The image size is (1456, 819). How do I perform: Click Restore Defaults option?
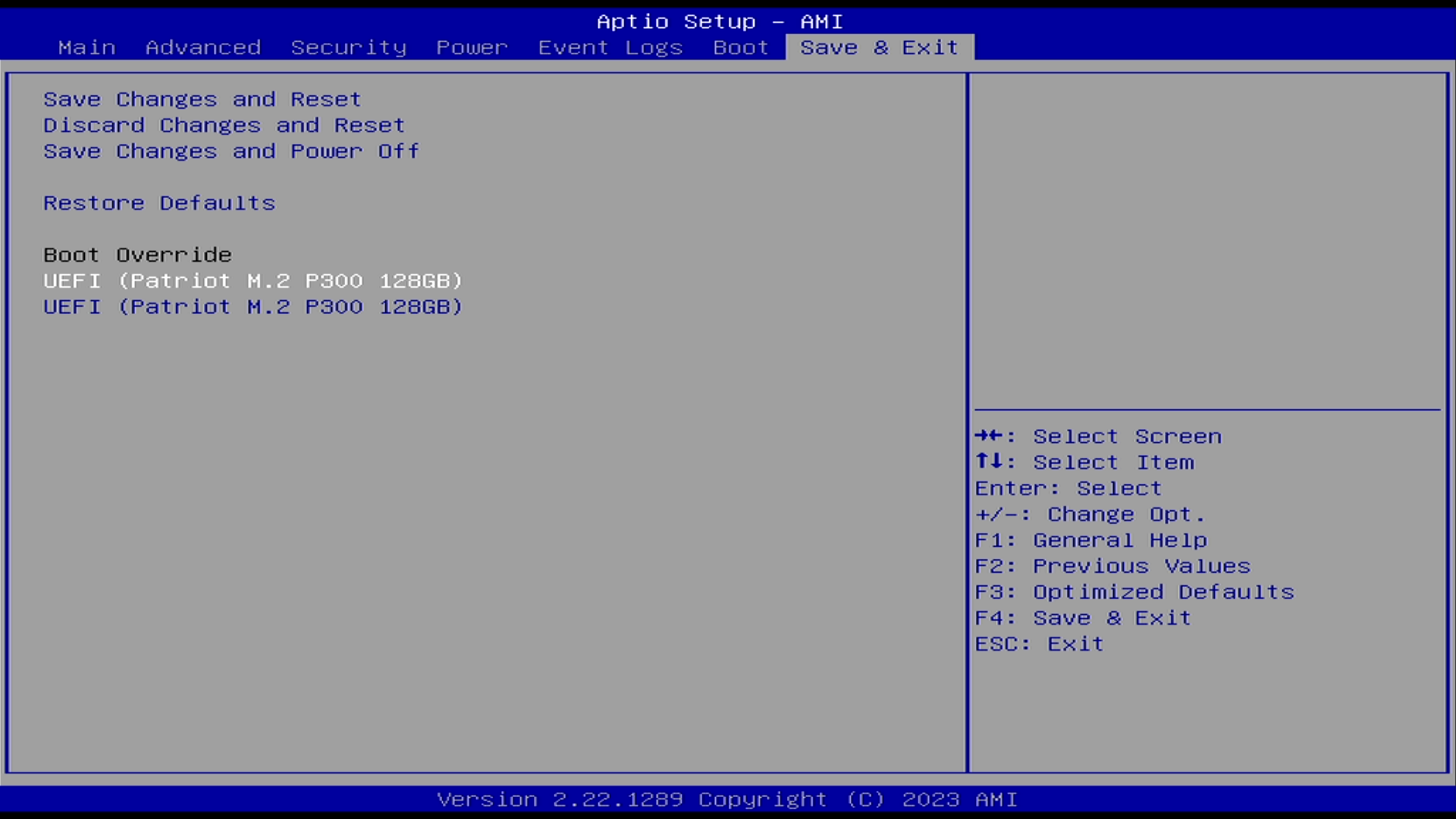[159, 203]
